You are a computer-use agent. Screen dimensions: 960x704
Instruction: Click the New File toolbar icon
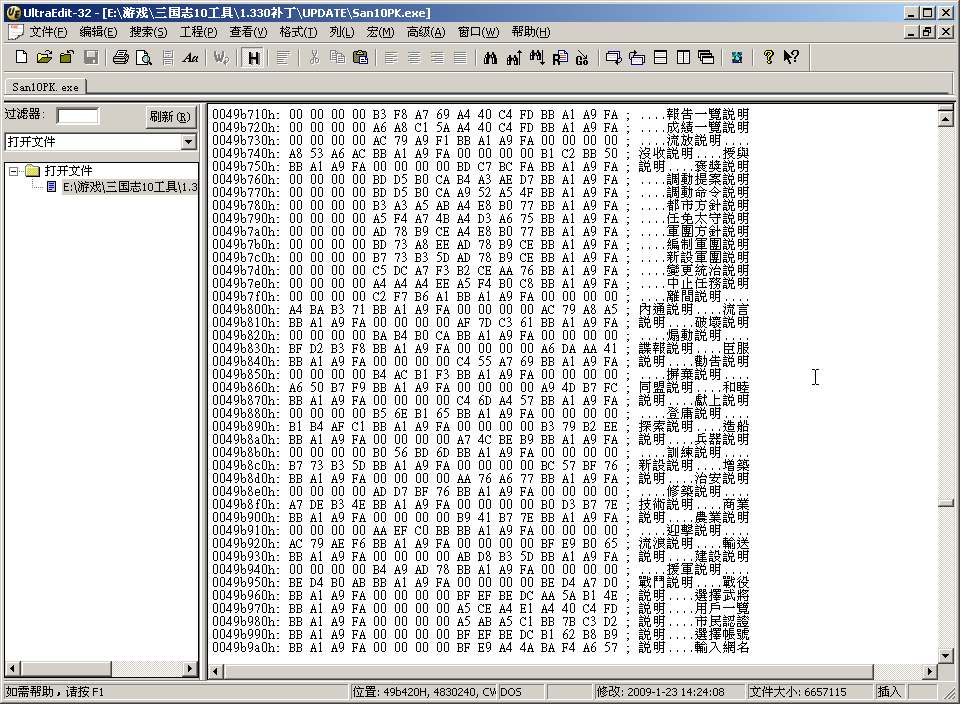click(x=21, y=58)
